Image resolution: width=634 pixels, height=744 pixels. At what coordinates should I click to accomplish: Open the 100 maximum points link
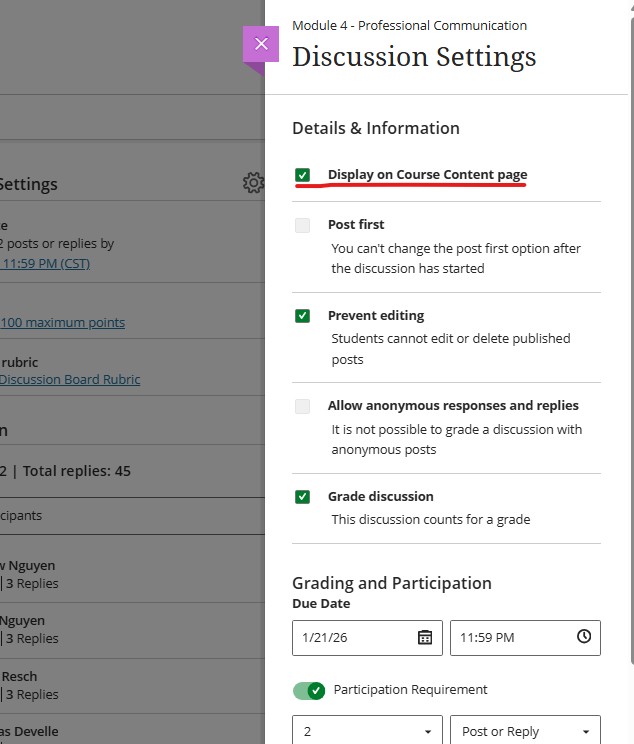[63, 322]
